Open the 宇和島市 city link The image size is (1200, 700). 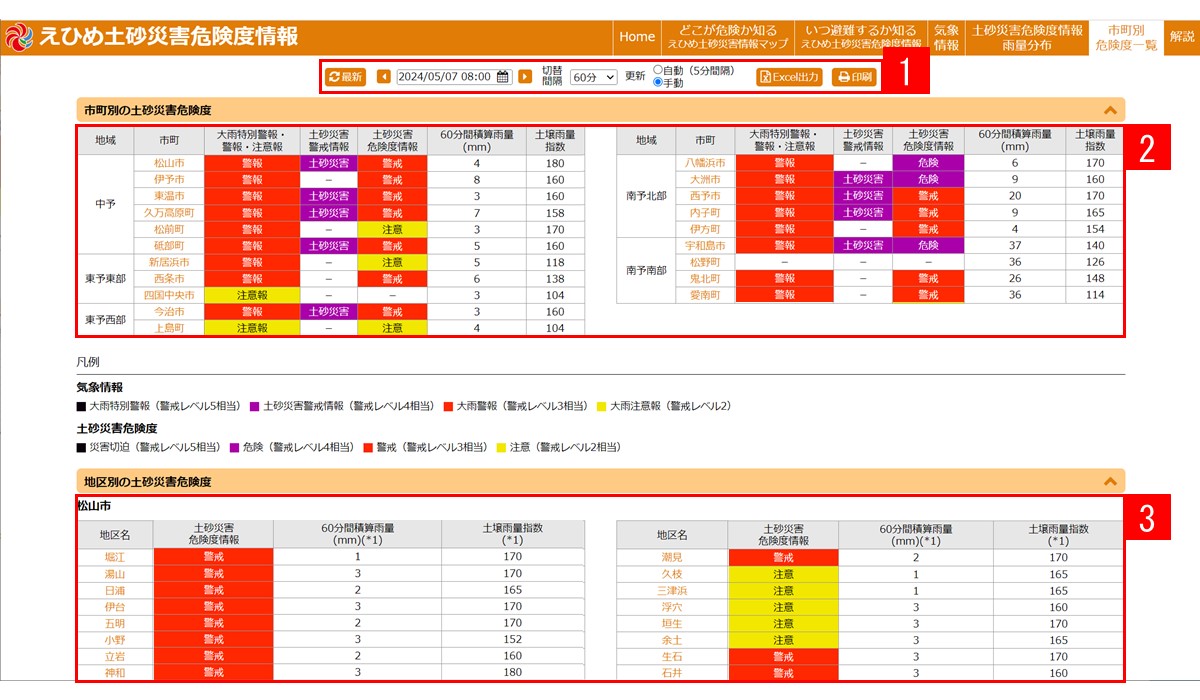(705, 246)
